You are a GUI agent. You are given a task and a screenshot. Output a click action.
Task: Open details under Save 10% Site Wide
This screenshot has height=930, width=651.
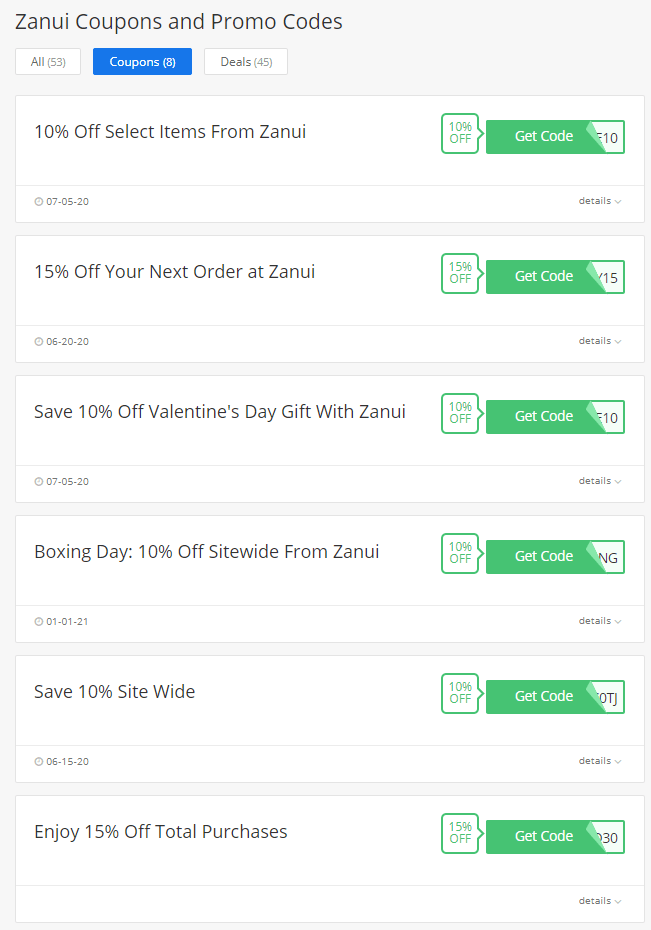600,761
